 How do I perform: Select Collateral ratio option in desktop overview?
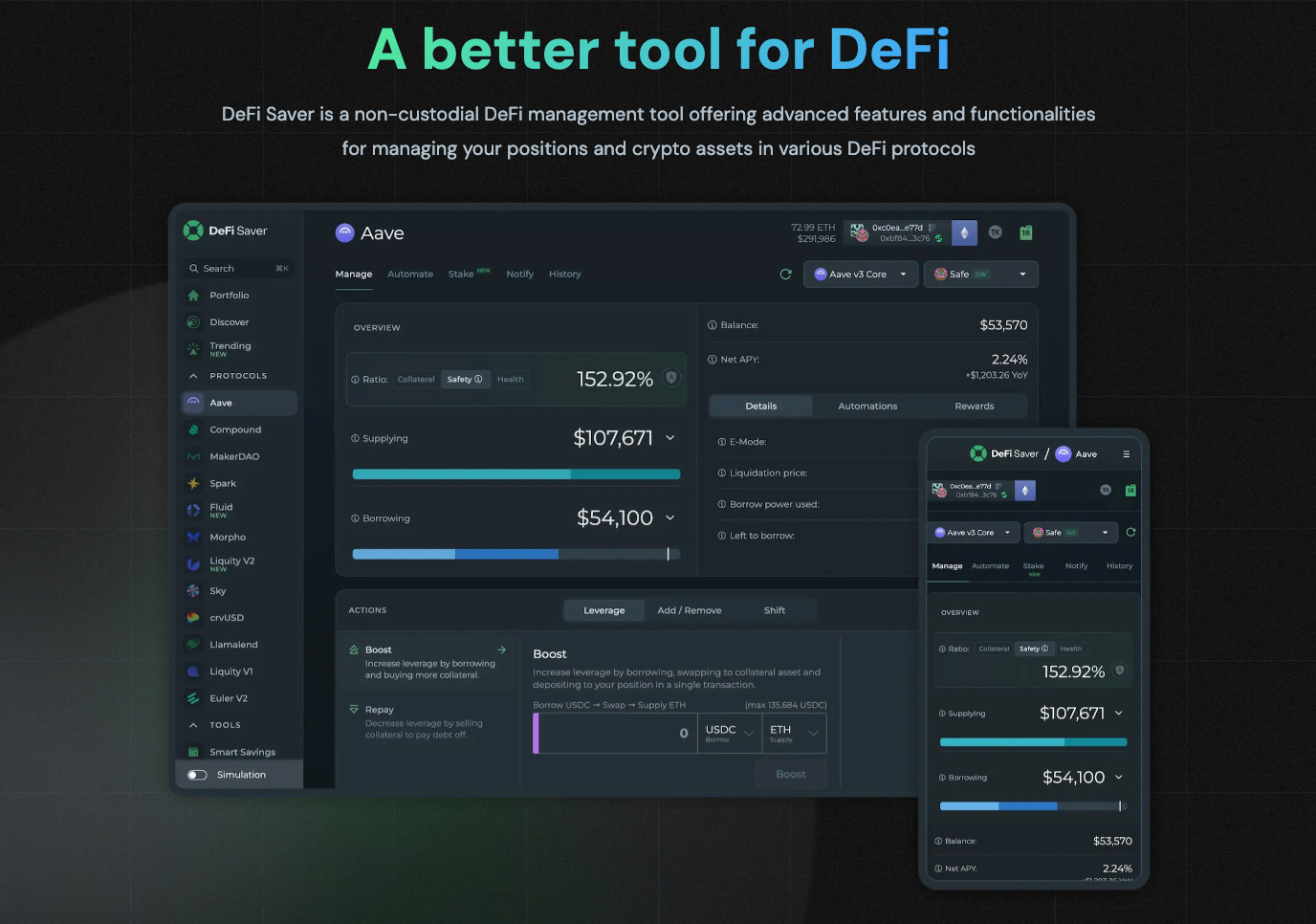(x=416, y=380)
